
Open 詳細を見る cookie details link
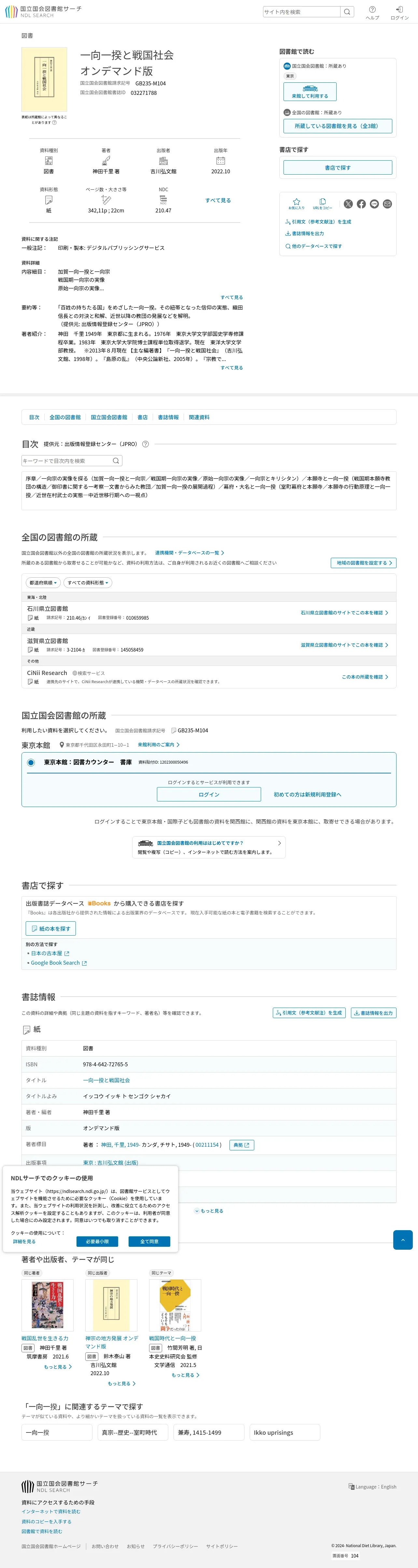pyautogui.click(x=24, y=1241)
